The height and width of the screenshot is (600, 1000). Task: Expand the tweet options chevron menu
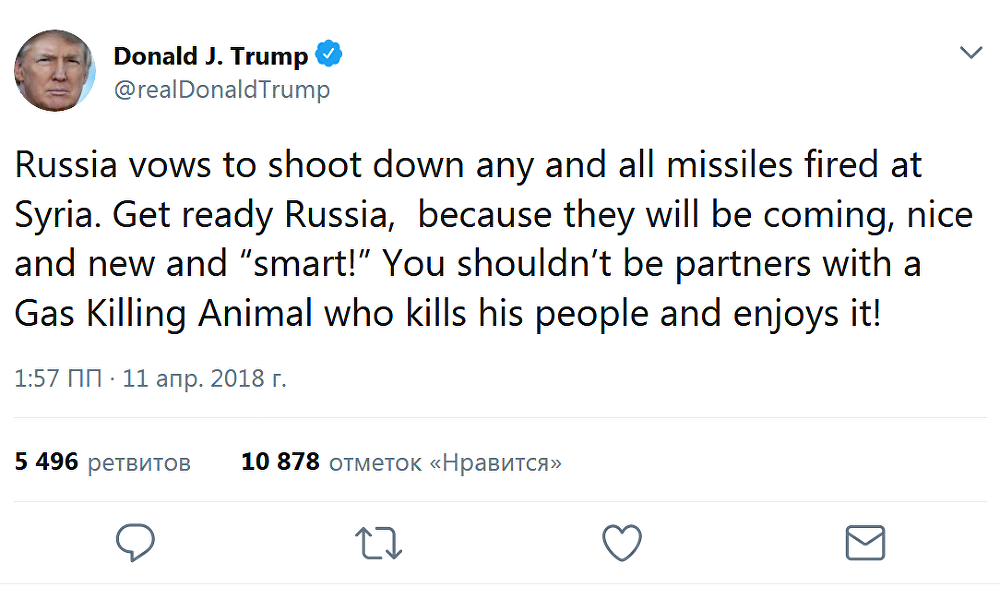970,53
